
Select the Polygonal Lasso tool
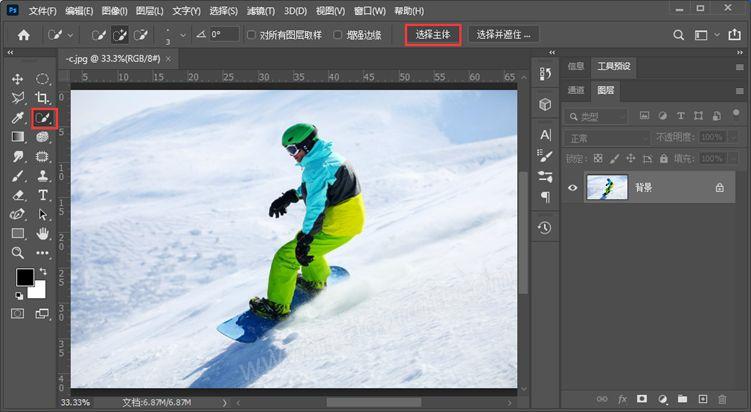[x=18, y=98]
